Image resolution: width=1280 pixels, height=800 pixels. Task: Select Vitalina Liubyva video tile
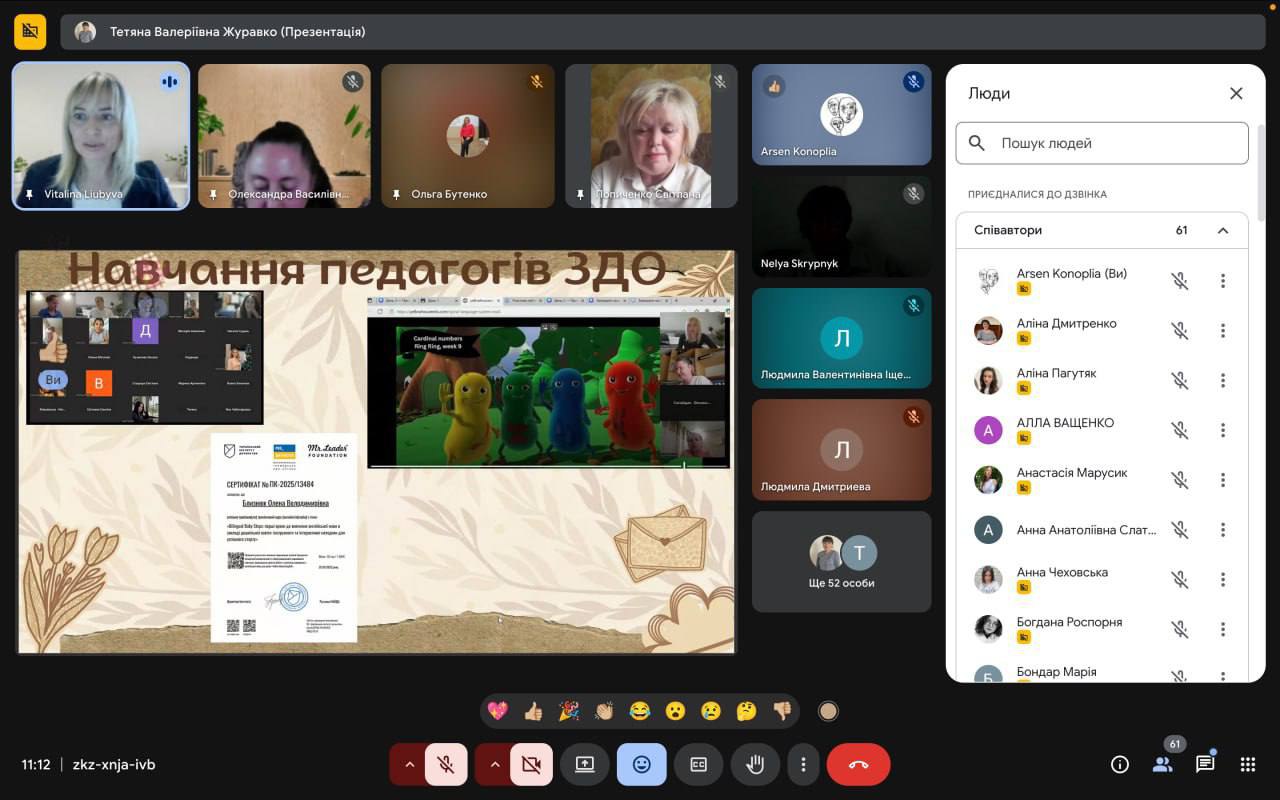tap(101, 136)
